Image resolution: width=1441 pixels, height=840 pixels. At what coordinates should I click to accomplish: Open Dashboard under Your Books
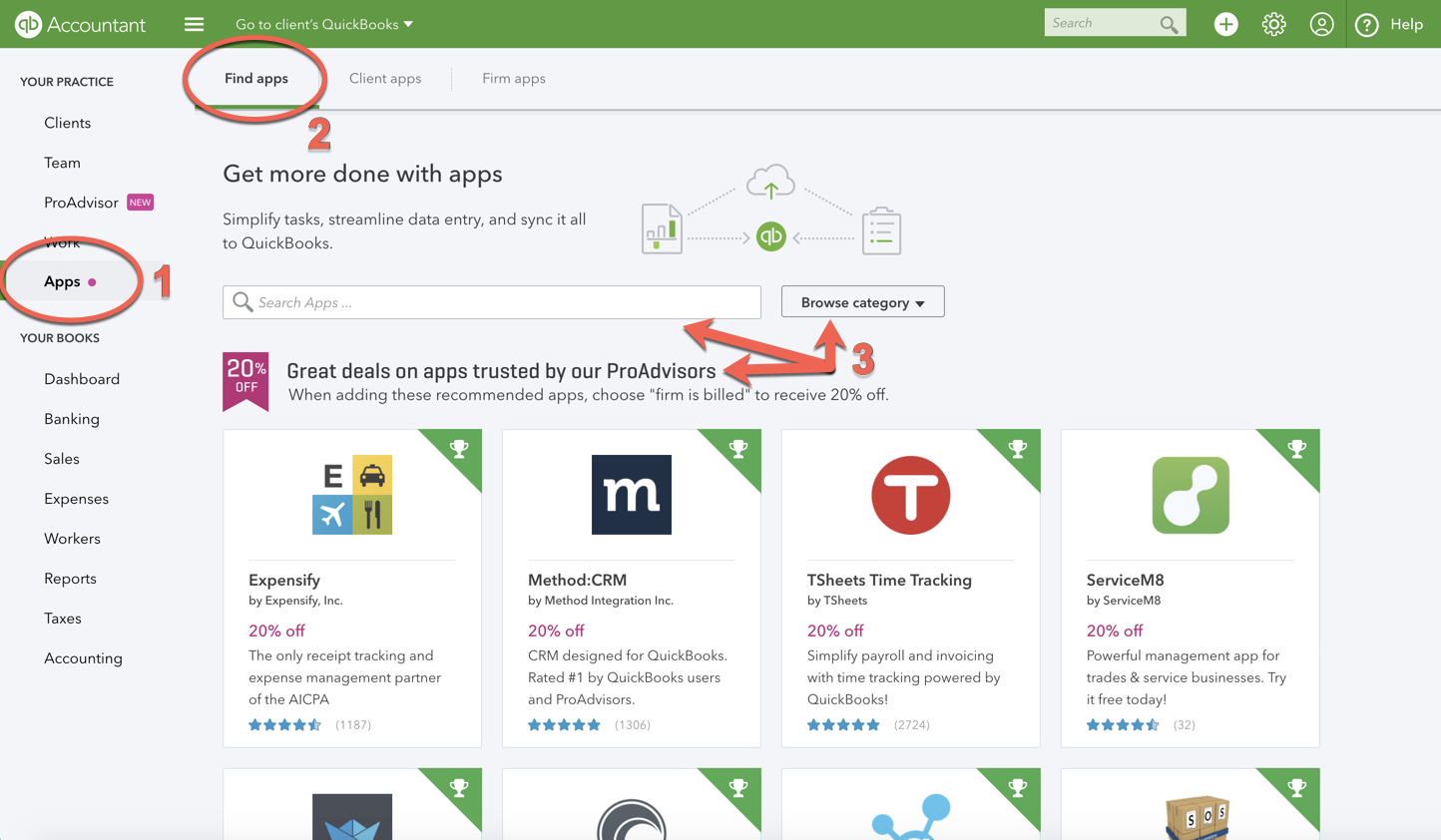82,379
